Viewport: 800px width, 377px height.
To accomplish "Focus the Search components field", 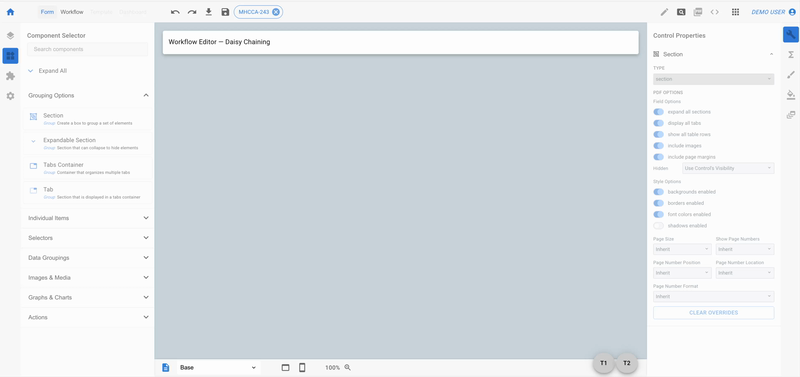I will 87,49.
